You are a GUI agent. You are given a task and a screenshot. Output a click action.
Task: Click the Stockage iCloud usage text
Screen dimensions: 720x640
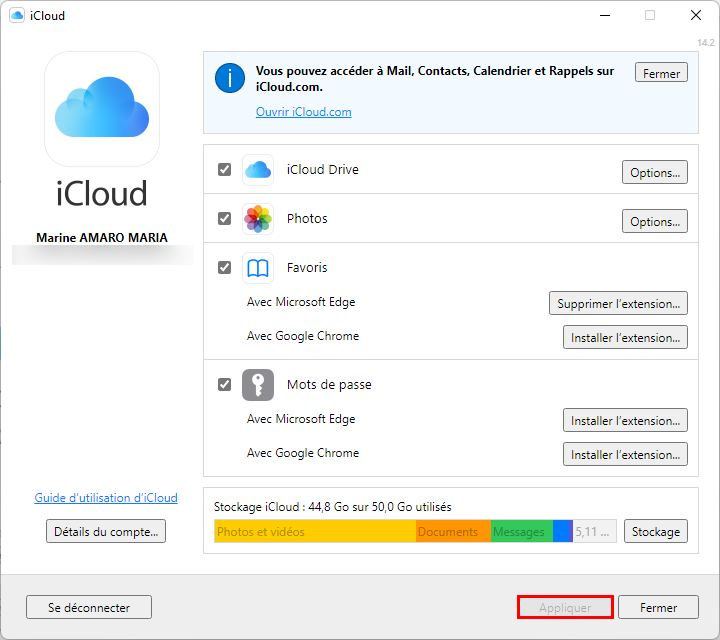click(332, 507)
